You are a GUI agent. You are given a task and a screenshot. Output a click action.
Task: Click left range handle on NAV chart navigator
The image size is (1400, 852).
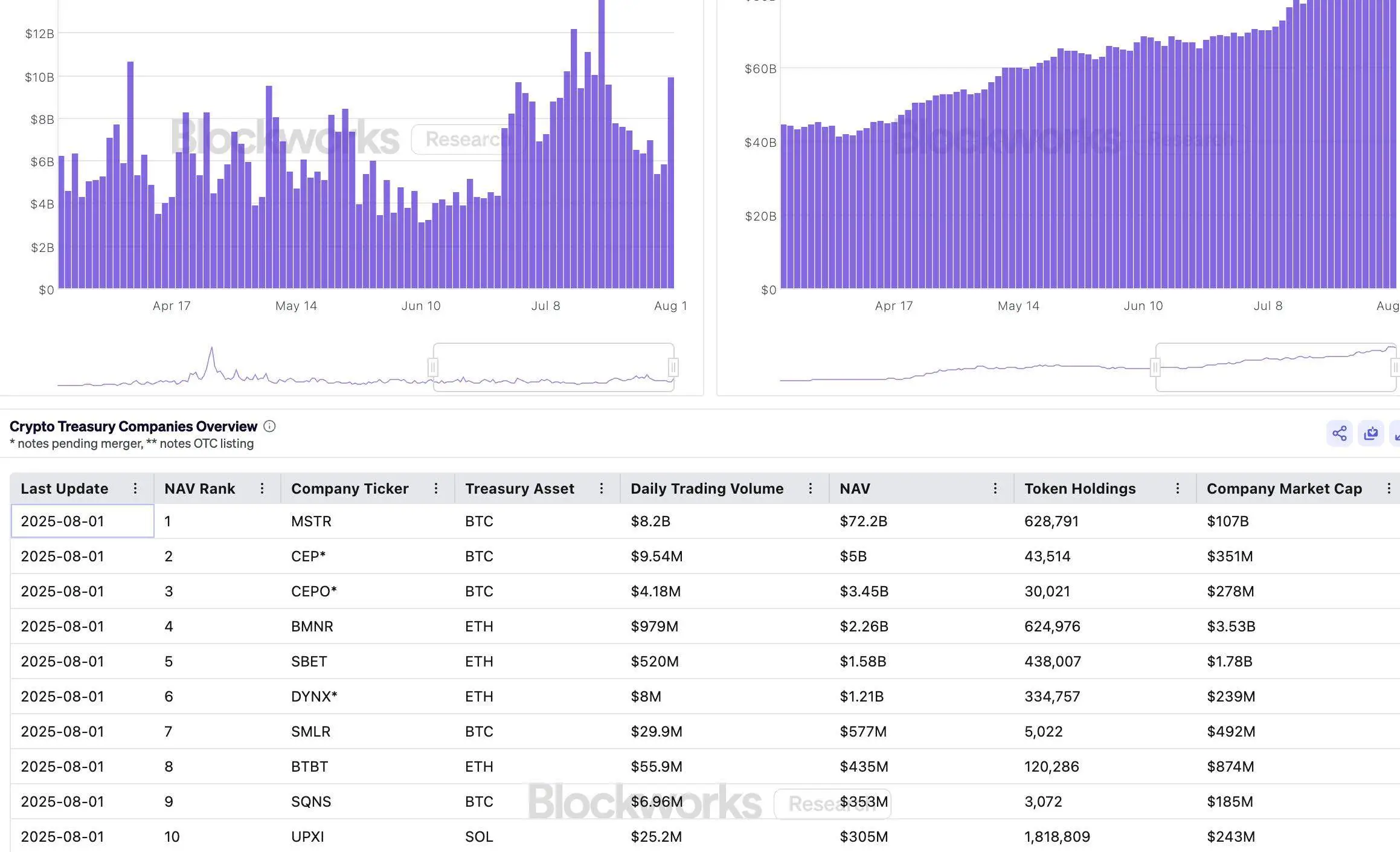[x=1155, y=367]
